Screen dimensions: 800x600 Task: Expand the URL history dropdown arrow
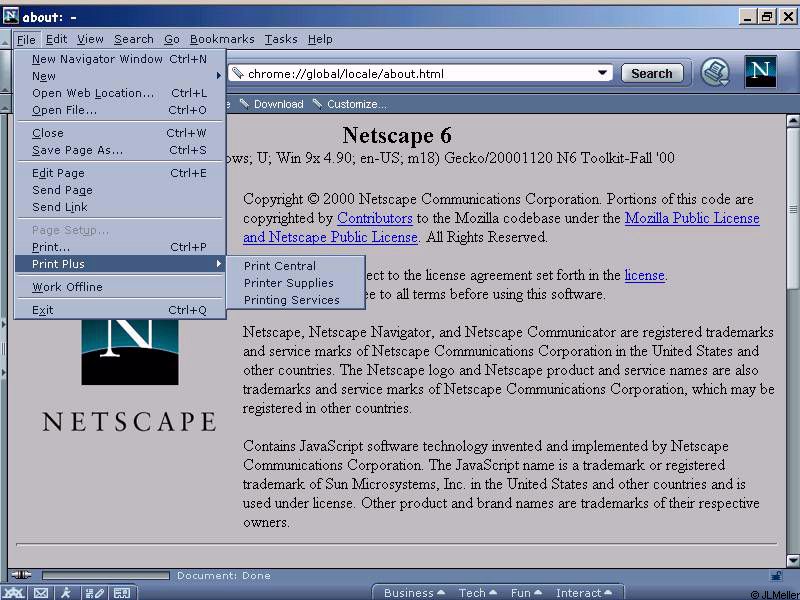602,73
